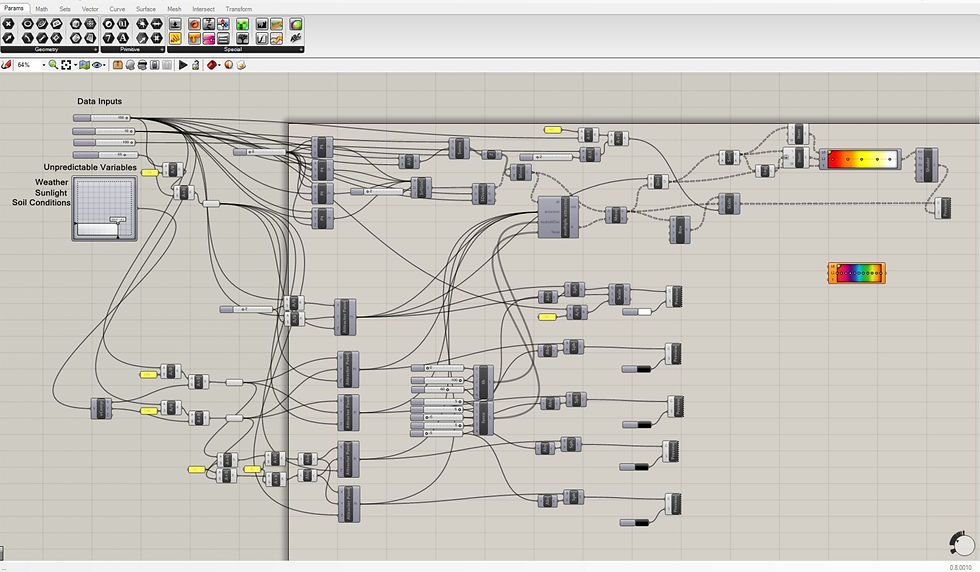
Task: Select the 'Unpredictable Variables' scribble label
Action: (90, 167)
